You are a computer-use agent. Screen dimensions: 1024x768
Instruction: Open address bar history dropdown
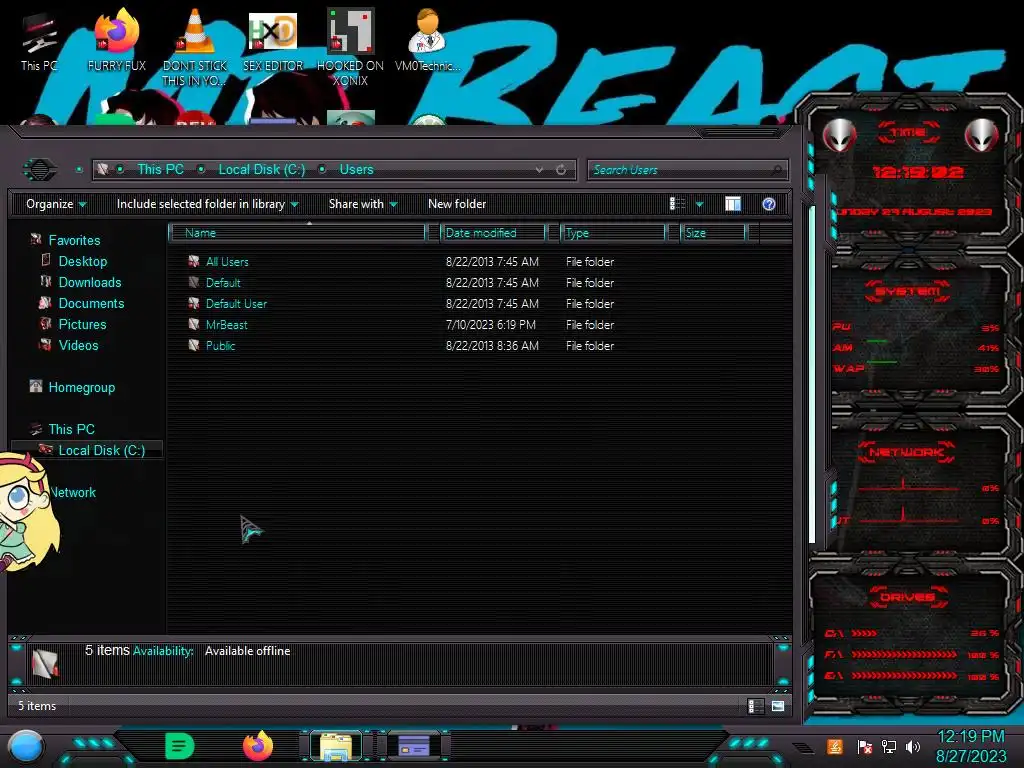(539, 170)
